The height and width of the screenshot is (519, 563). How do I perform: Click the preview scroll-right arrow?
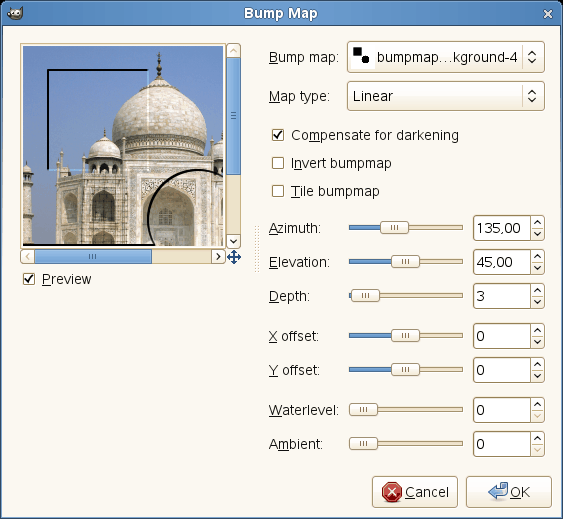coord(218,257)
